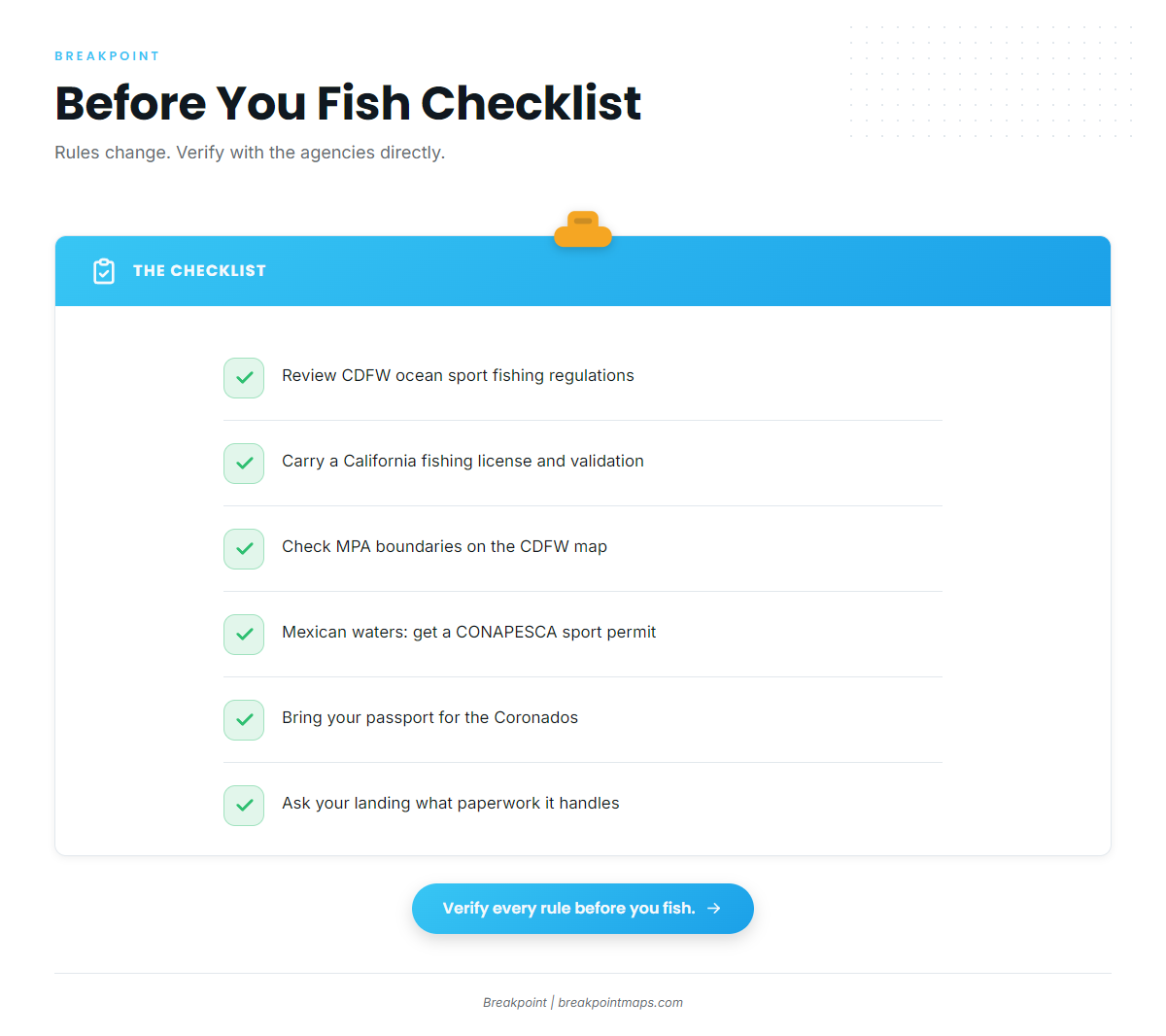Image resolution: width=1166 pixels, height=1036 pixels.
Task: Open breakpointmaps.com footer link
Action: pyautogui.click(x=620, y=1002)
